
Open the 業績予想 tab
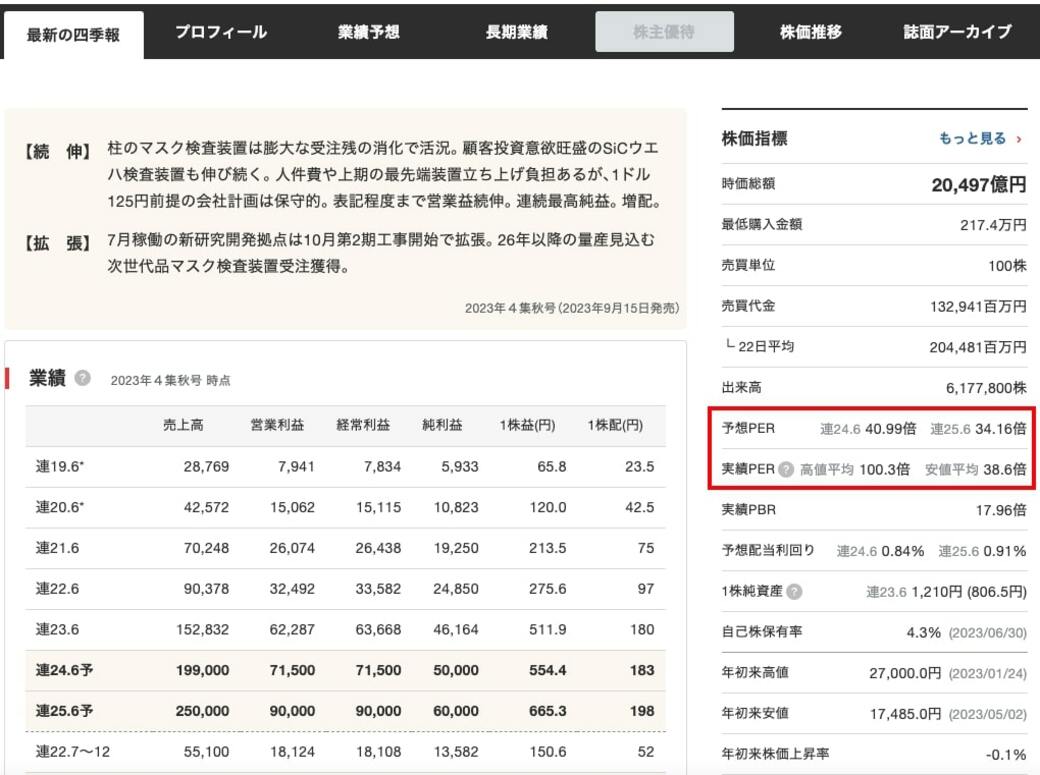click(x=368, y=32)
